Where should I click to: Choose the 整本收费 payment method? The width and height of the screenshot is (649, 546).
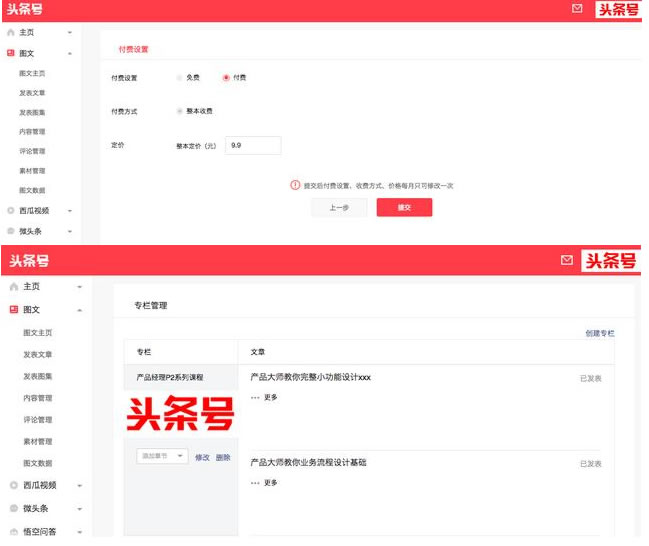click(x=180, y=111)
